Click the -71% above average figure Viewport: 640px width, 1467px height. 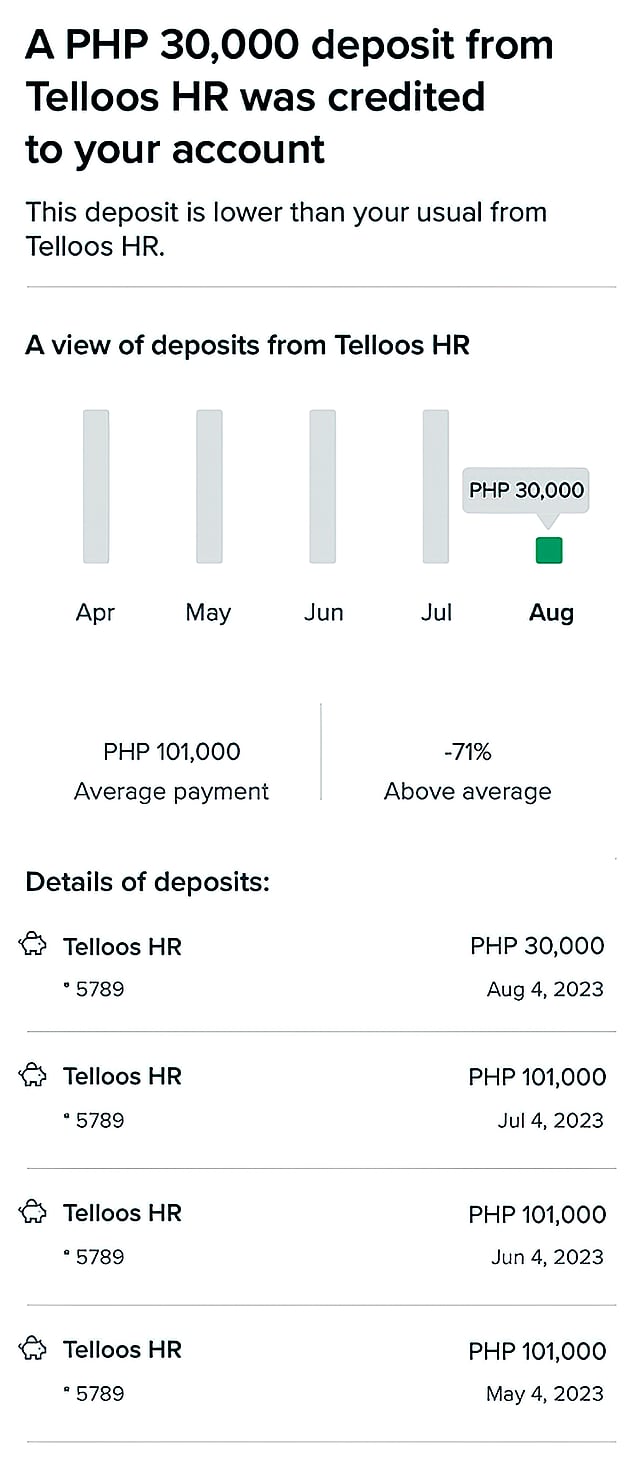[467, 751]
